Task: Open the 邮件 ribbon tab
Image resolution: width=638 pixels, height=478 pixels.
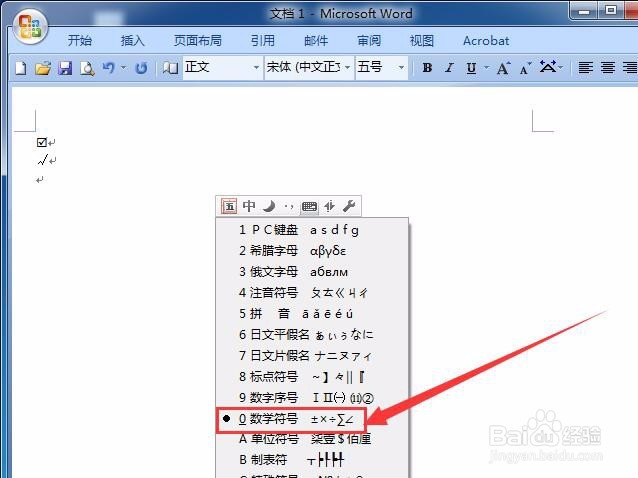Action: coord(316,41)
